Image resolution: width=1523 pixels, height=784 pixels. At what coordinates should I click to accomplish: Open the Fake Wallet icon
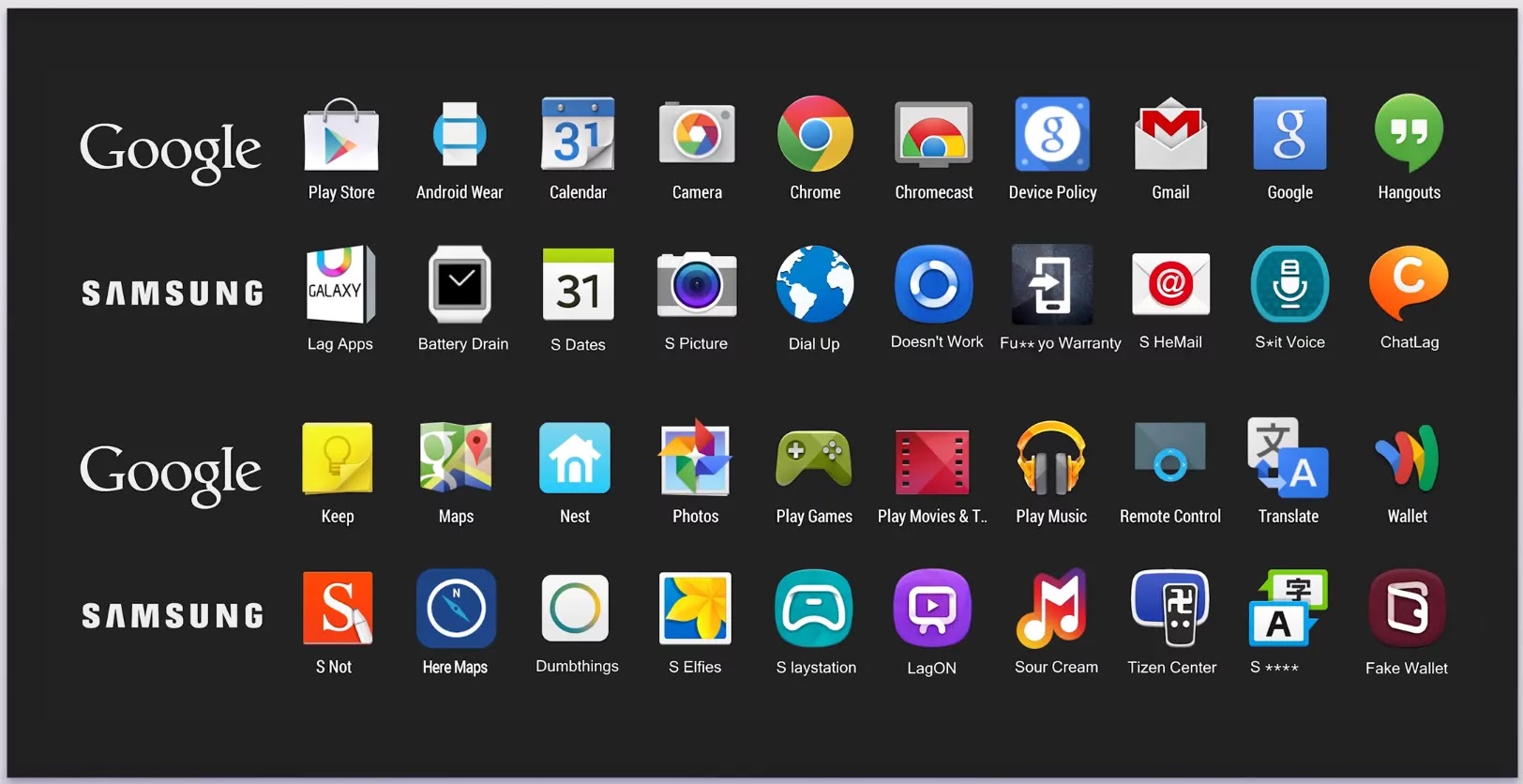pyautogui.click(x=1407, y=608)
